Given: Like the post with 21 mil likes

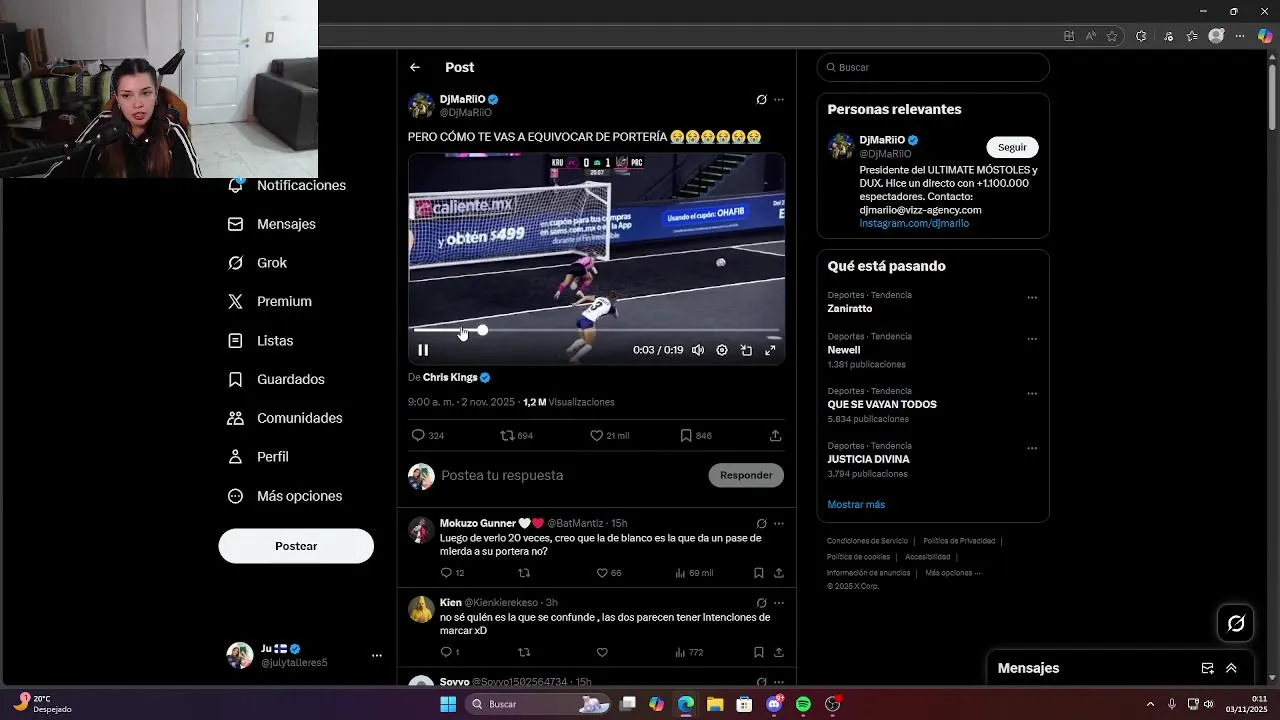Looking at the screenshot, I should (596, 436).
